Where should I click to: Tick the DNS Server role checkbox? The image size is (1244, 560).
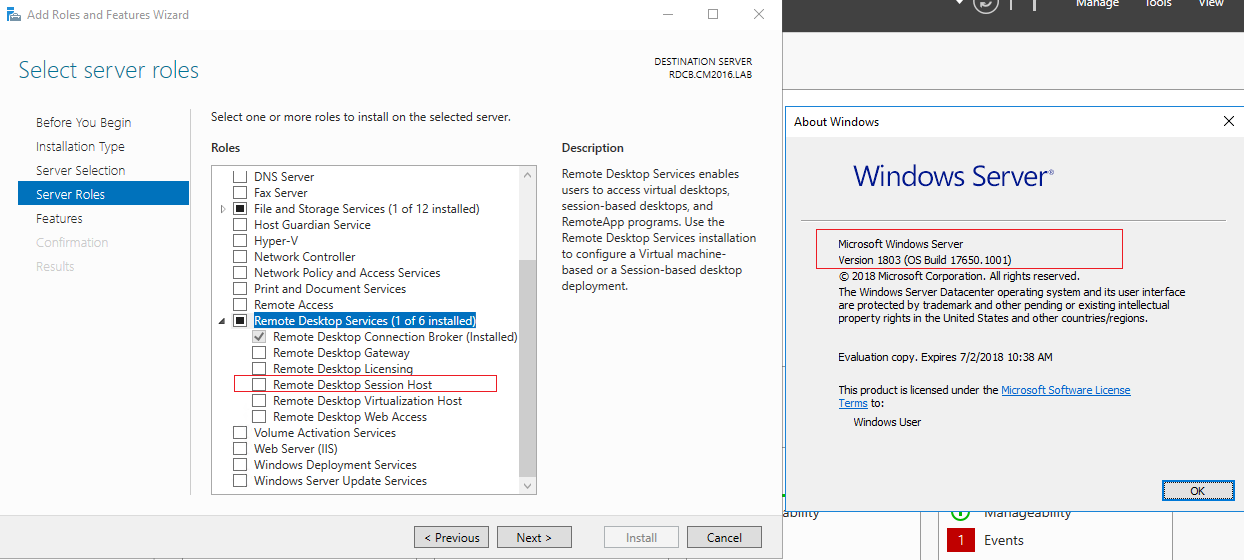(240, 177)
